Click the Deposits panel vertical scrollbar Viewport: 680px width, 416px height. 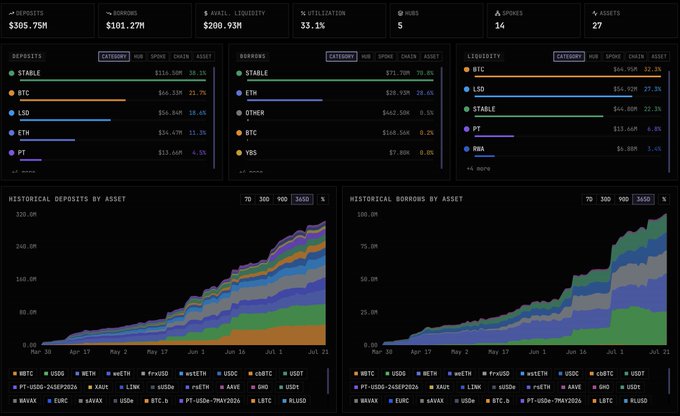click(214, 118)
